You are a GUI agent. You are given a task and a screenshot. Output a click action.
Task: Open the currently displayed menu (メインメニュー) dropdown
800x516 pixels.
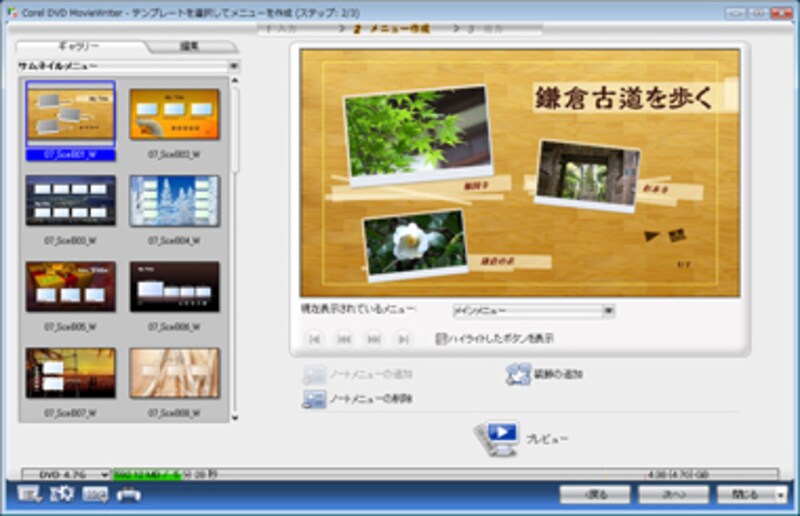[608, 311]
